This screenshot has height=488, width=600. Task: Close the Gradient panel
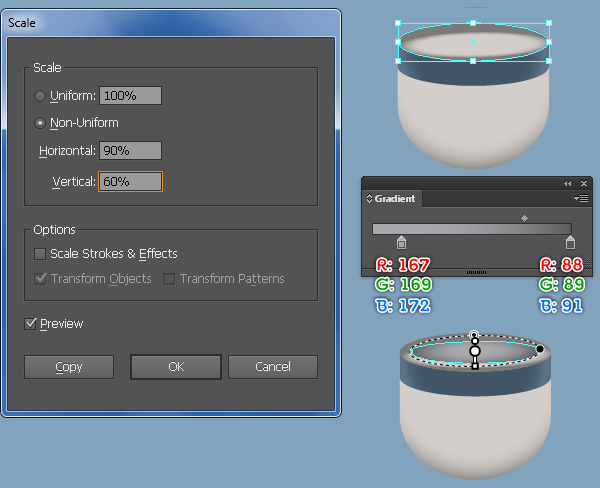tap(584, 184)
